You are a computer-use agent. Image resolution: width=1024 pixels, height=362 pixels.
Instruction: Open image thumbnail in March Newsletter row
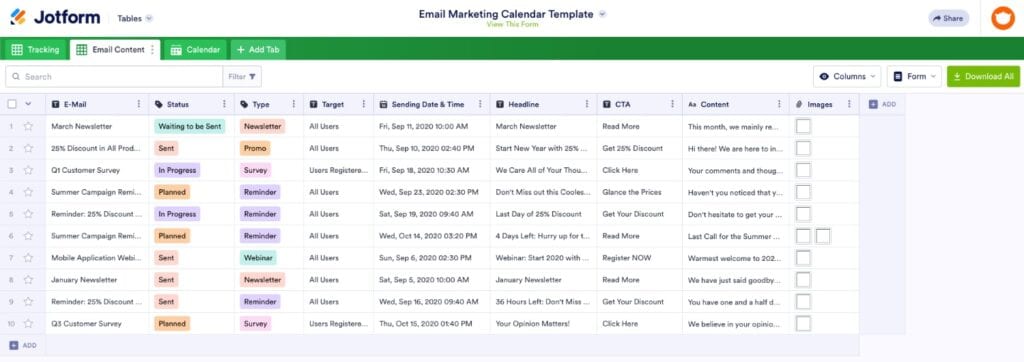803,126
